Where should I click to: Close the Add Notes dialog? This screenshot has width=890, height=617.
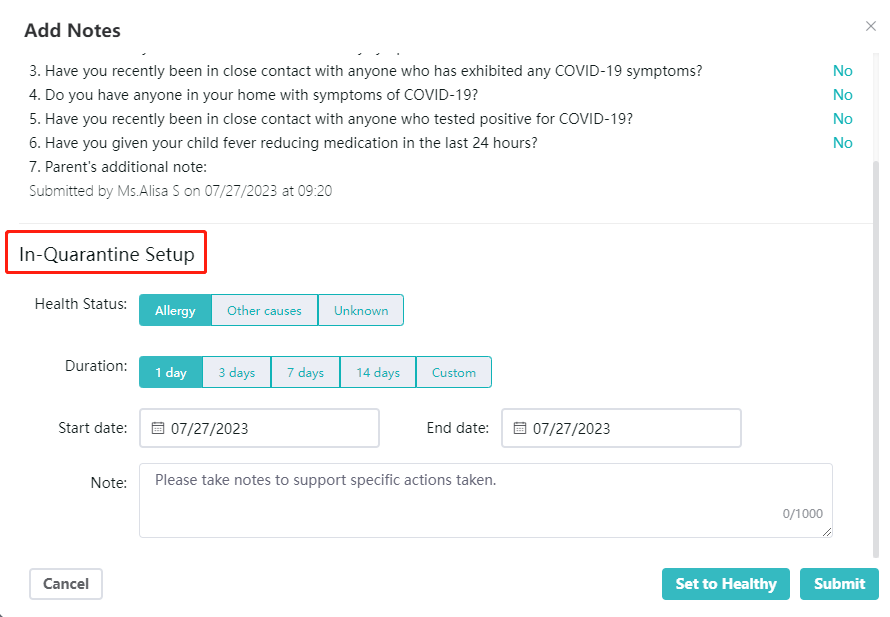click(871, 26)
